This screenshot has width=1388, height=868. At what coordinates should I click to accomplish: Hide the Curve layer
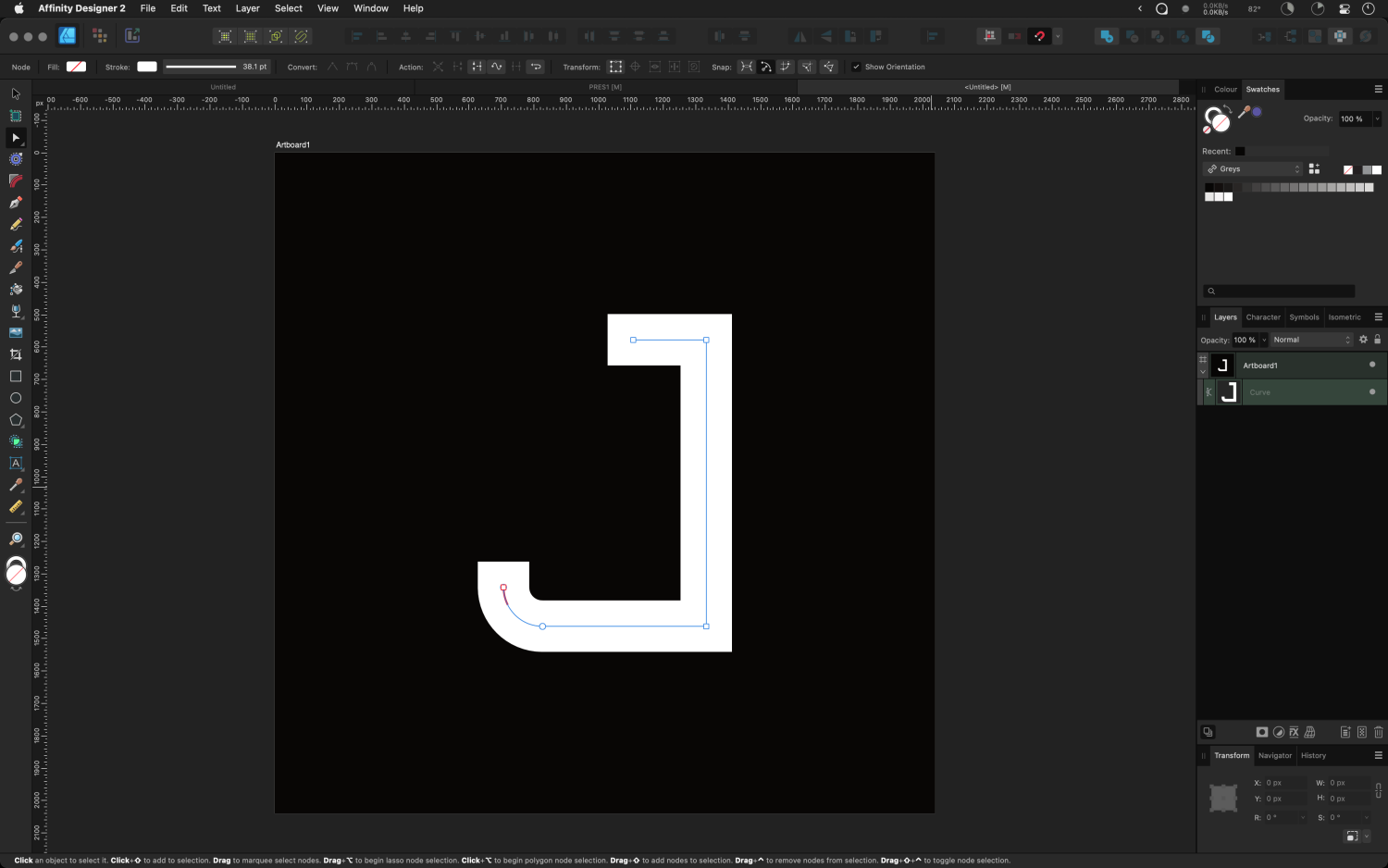[1371, 392]
